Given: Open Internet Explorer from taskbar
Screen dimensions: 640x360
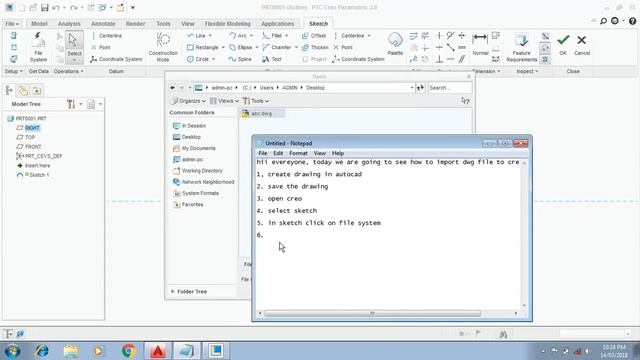Looking at the screenshot, I should click(41, 351).
